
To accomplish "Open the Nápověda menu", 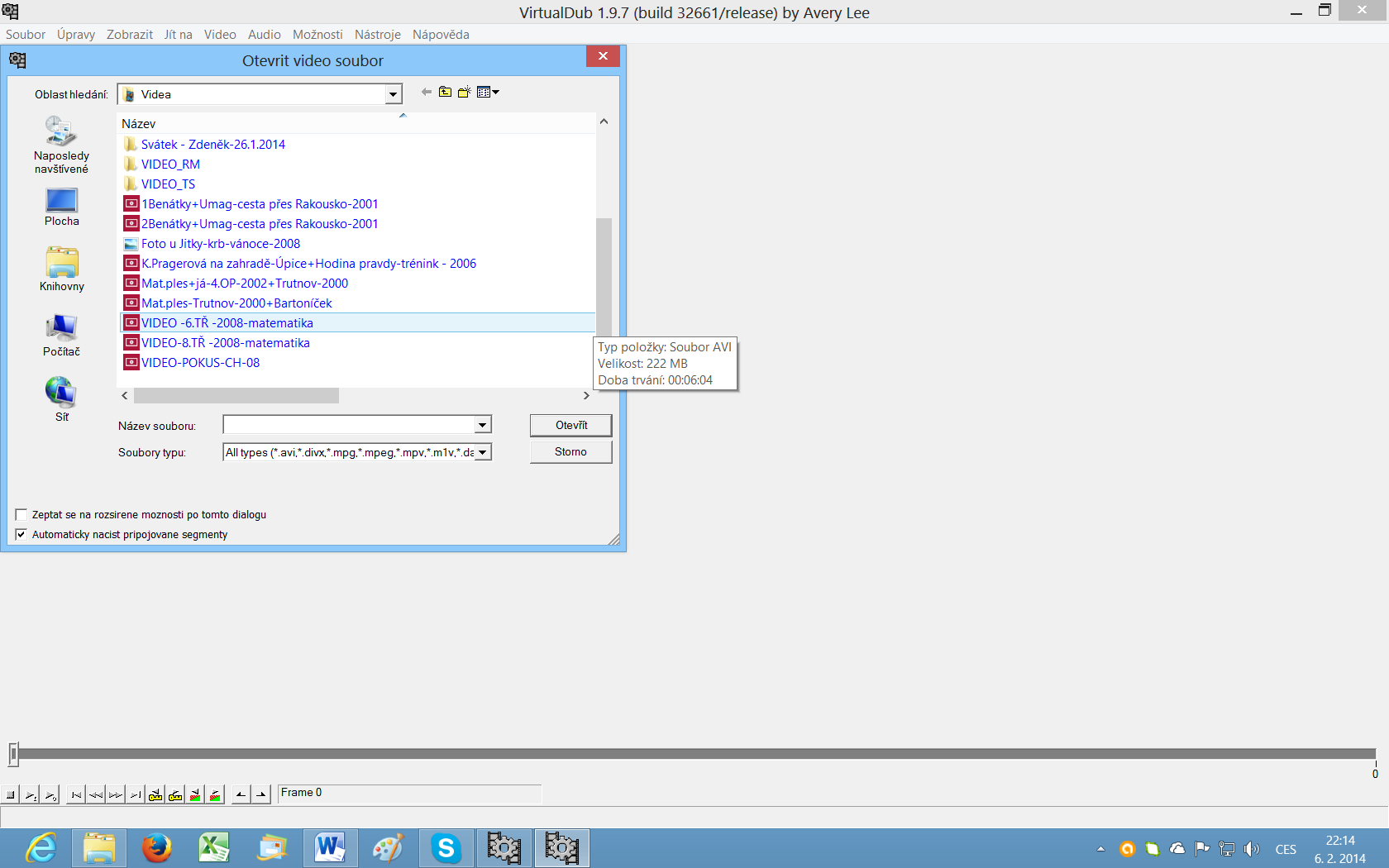I will 441,35.
